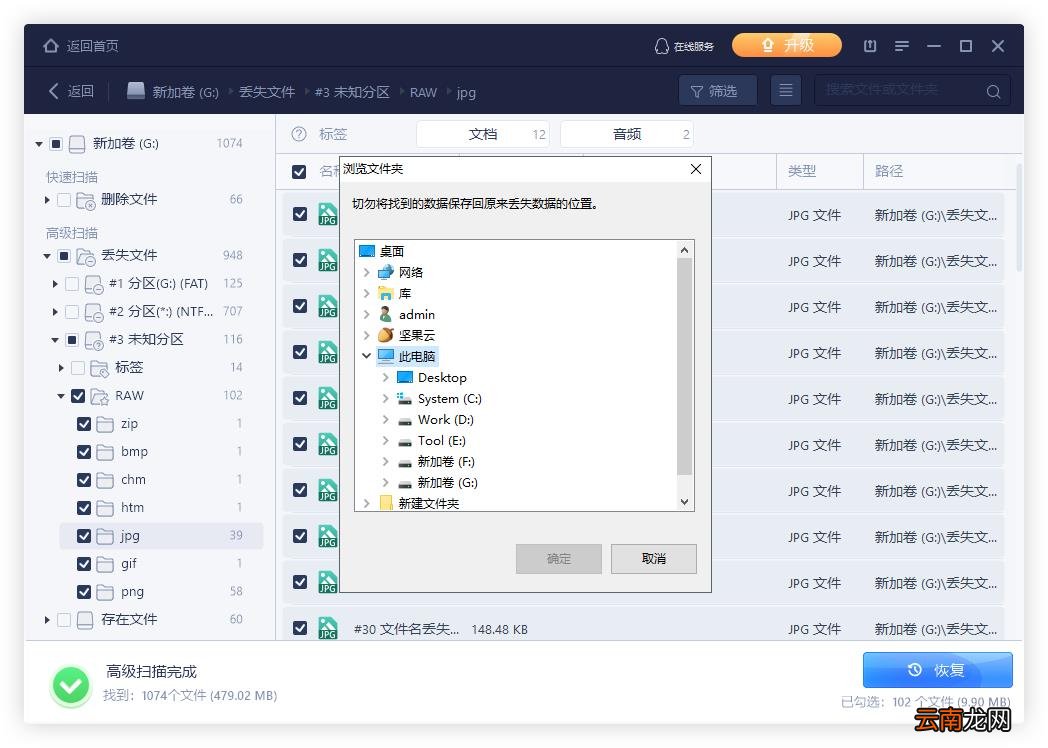Click the folder dialog scroll-up arrow
Screen dimensions: 1048x748
[684, 250]
